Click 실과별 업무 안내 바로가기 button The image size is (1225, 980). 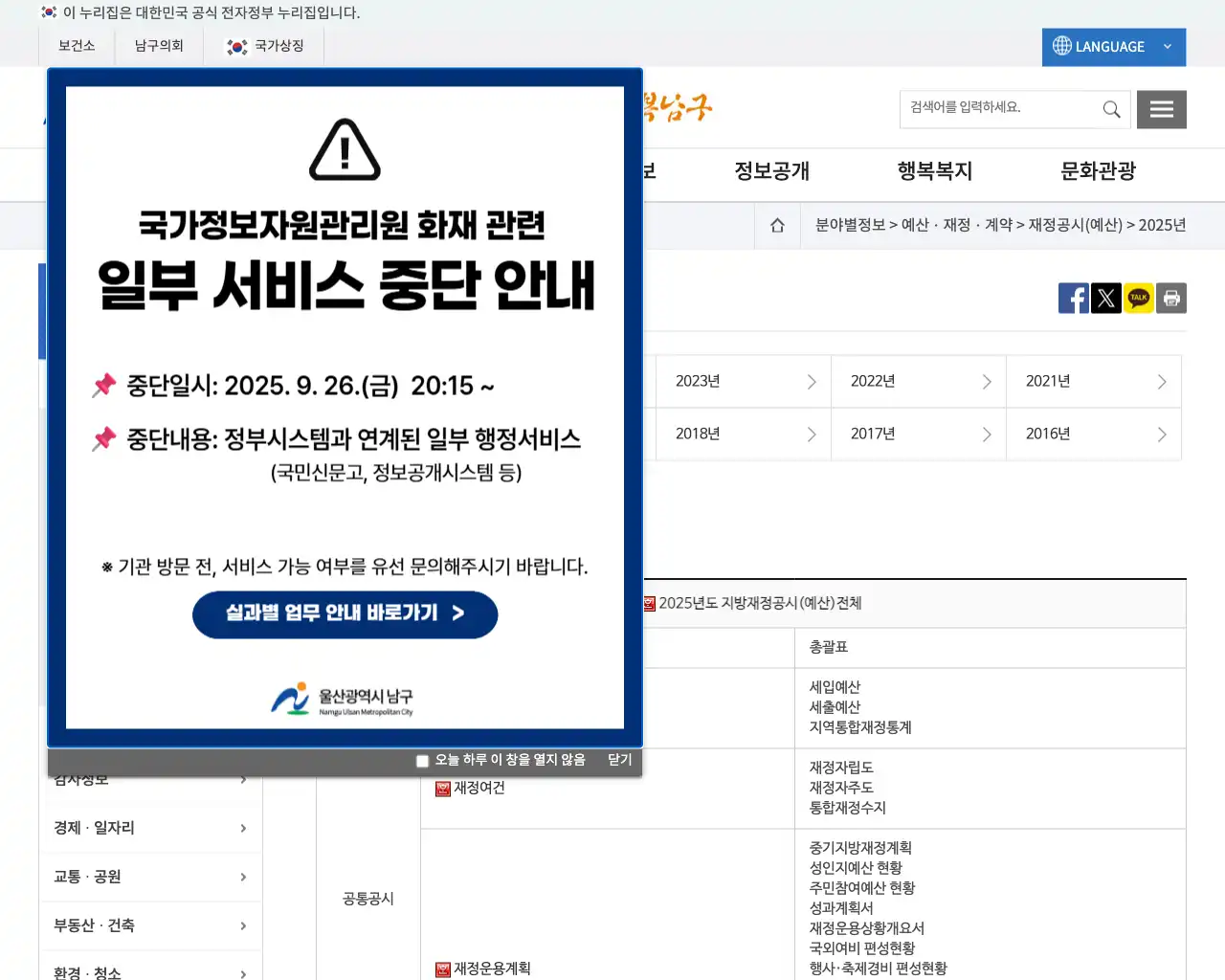pos(345,614)
